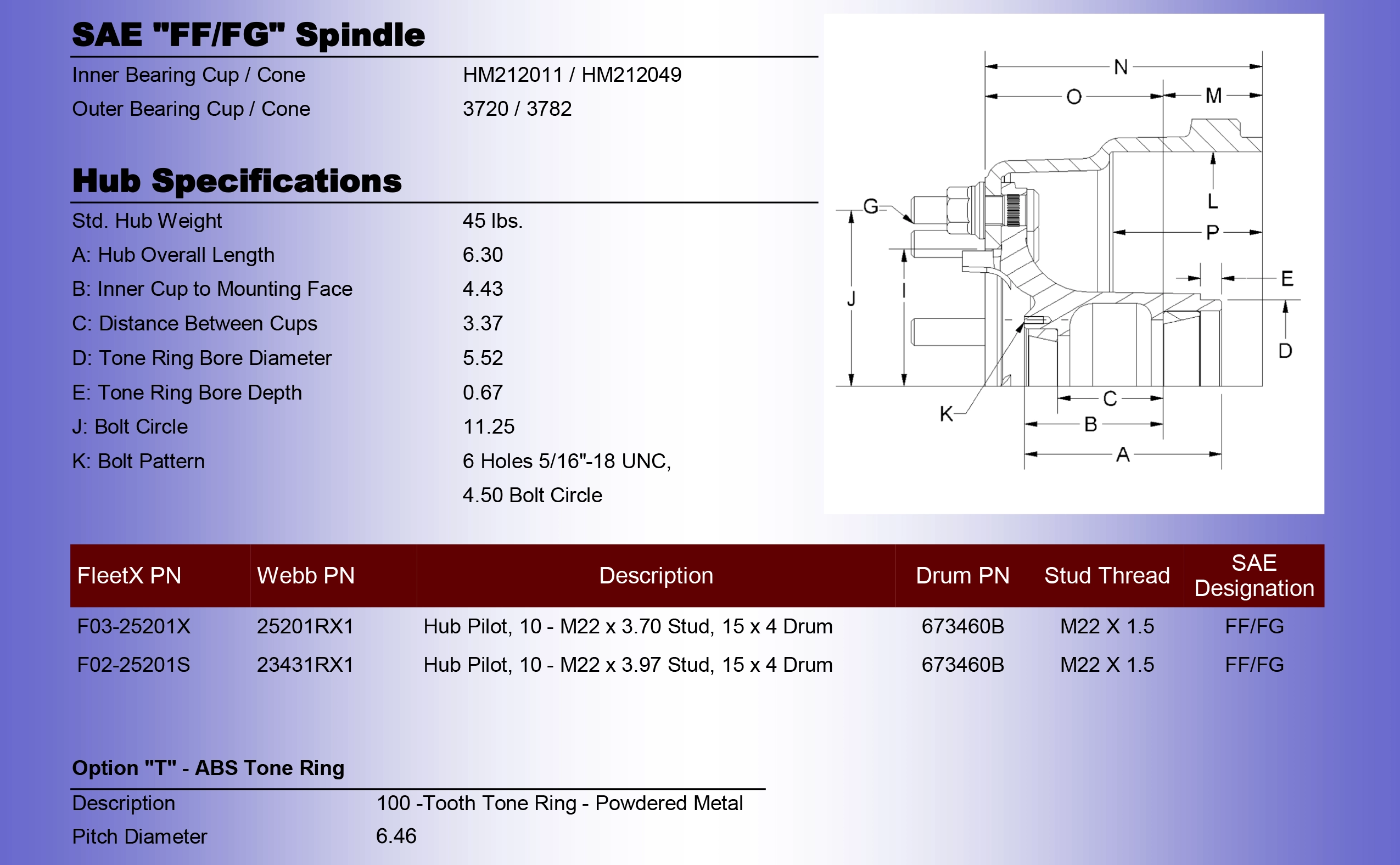
Task: Select the Description column header
Action: [x=656, y=576]
